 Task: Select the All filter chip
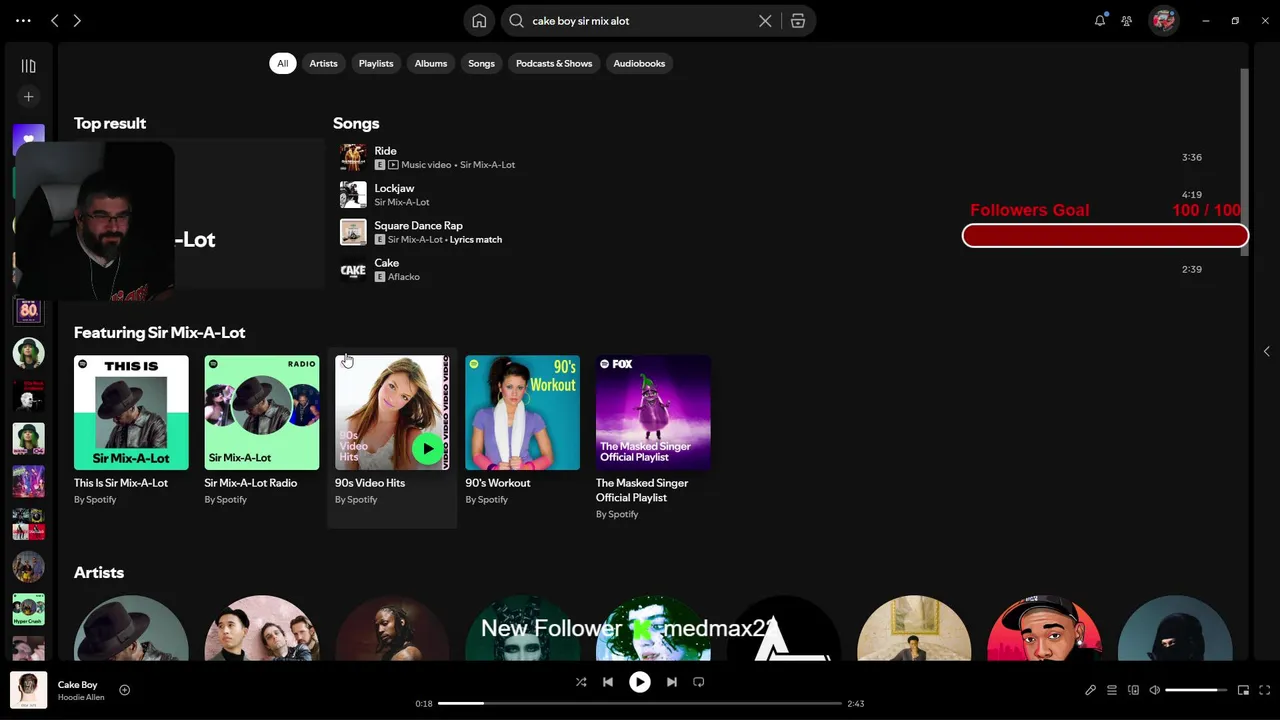[x=282, y=63]
